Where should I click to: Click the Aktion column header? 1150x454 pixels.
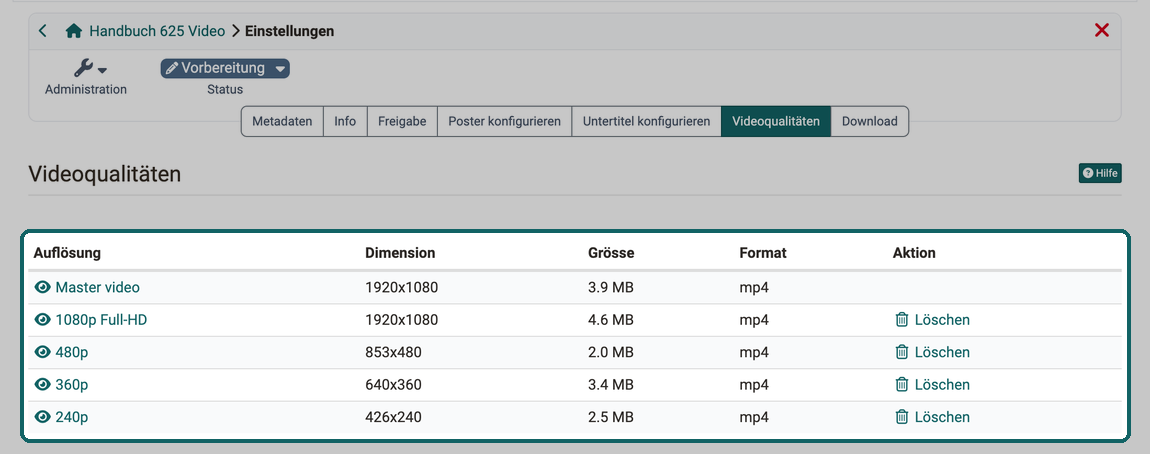point(914,253)
